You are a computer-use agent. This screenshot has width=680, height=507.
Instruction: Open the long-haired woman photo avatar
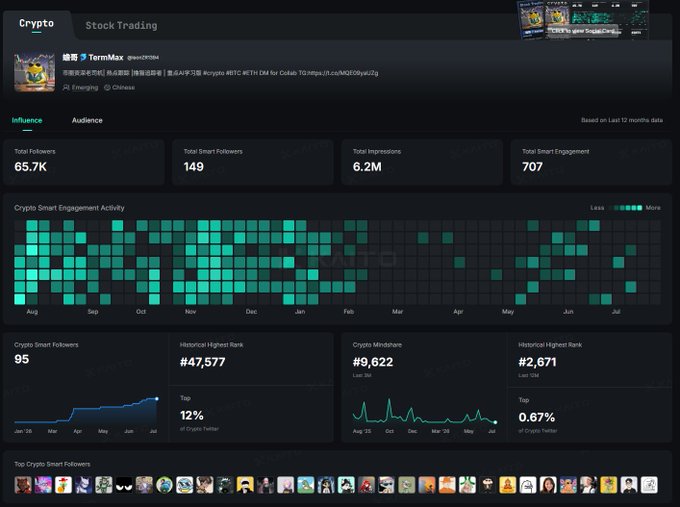(x=548, y=485)
